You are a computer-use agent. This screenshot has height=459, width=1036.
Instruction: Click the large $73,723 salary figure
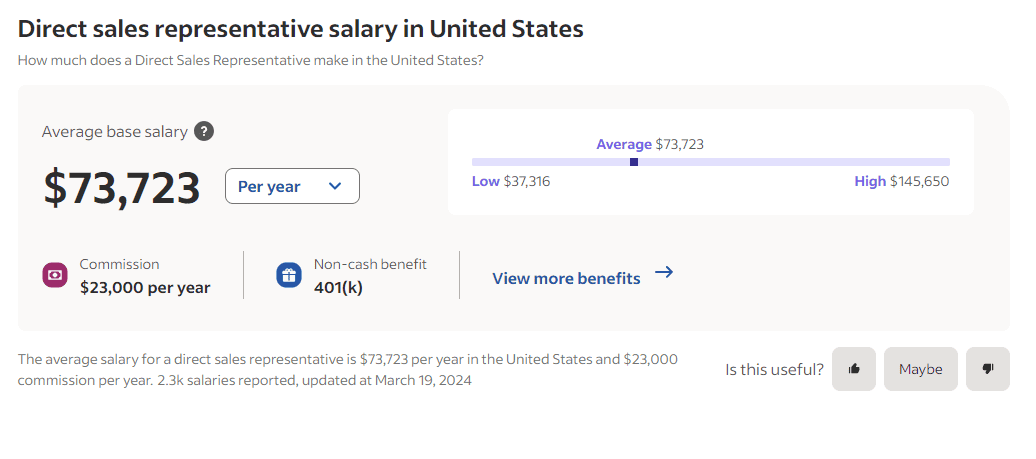(122, 188)
